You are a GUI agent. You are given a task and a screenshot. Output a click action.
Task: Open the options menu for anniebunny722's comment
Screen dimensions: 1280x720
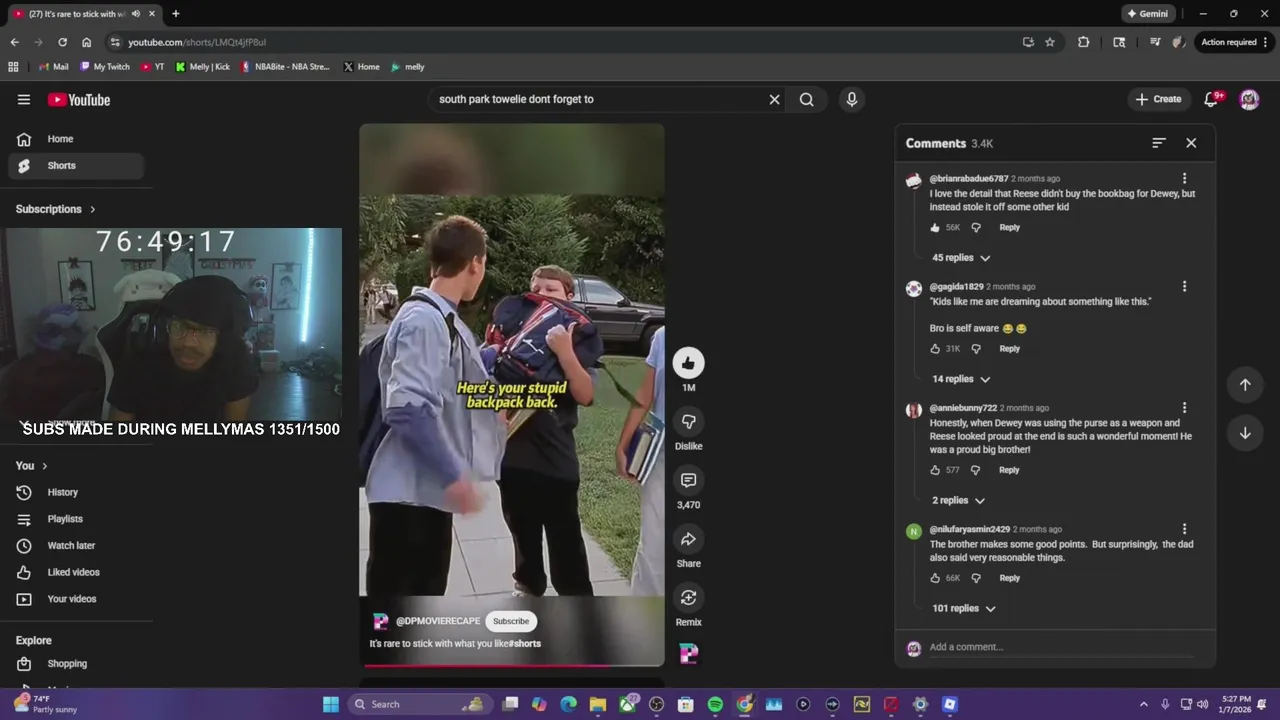pos(1184,408)
